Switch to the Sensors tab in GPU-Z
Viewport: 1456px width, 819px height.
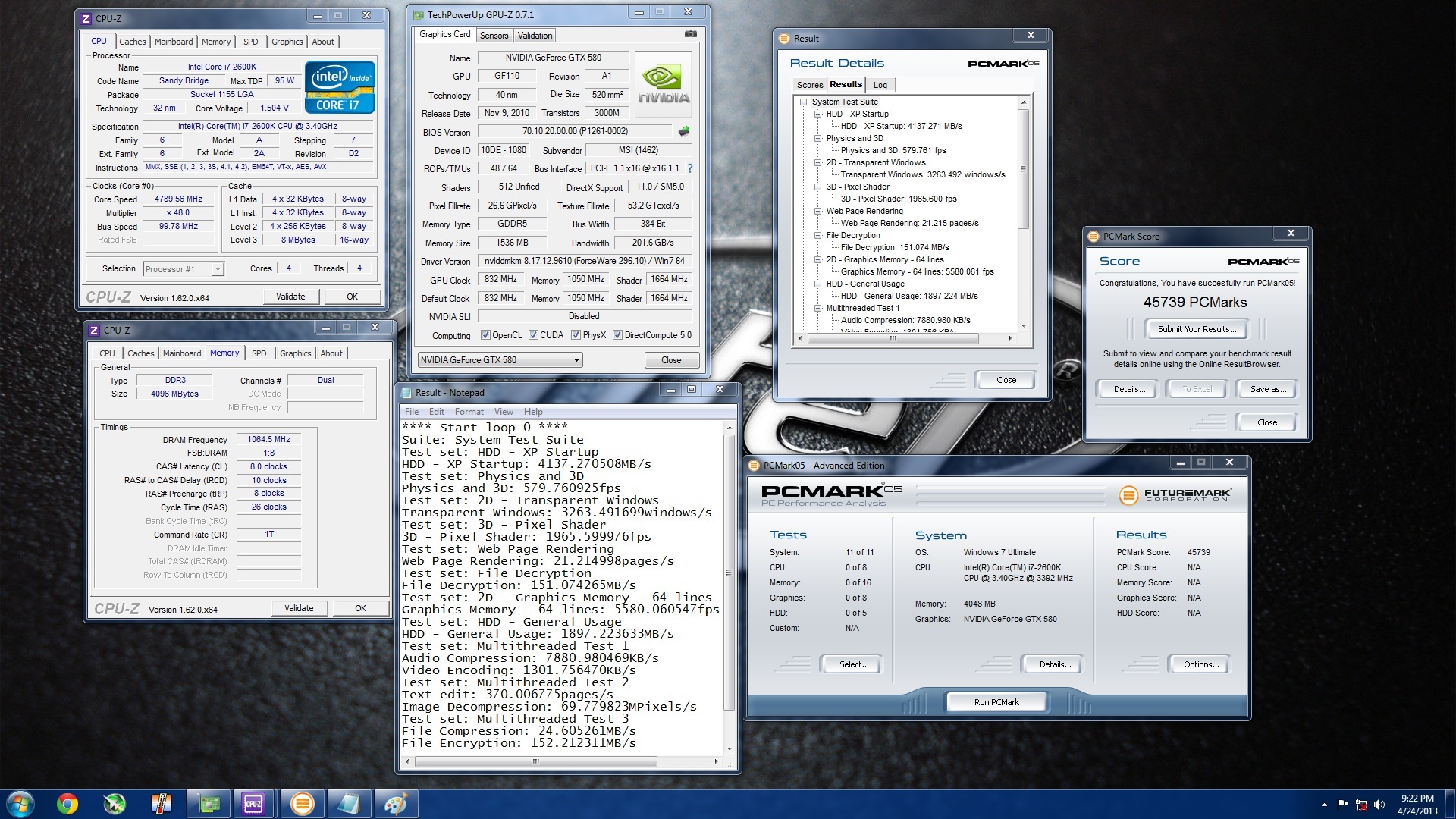(494, 36)
